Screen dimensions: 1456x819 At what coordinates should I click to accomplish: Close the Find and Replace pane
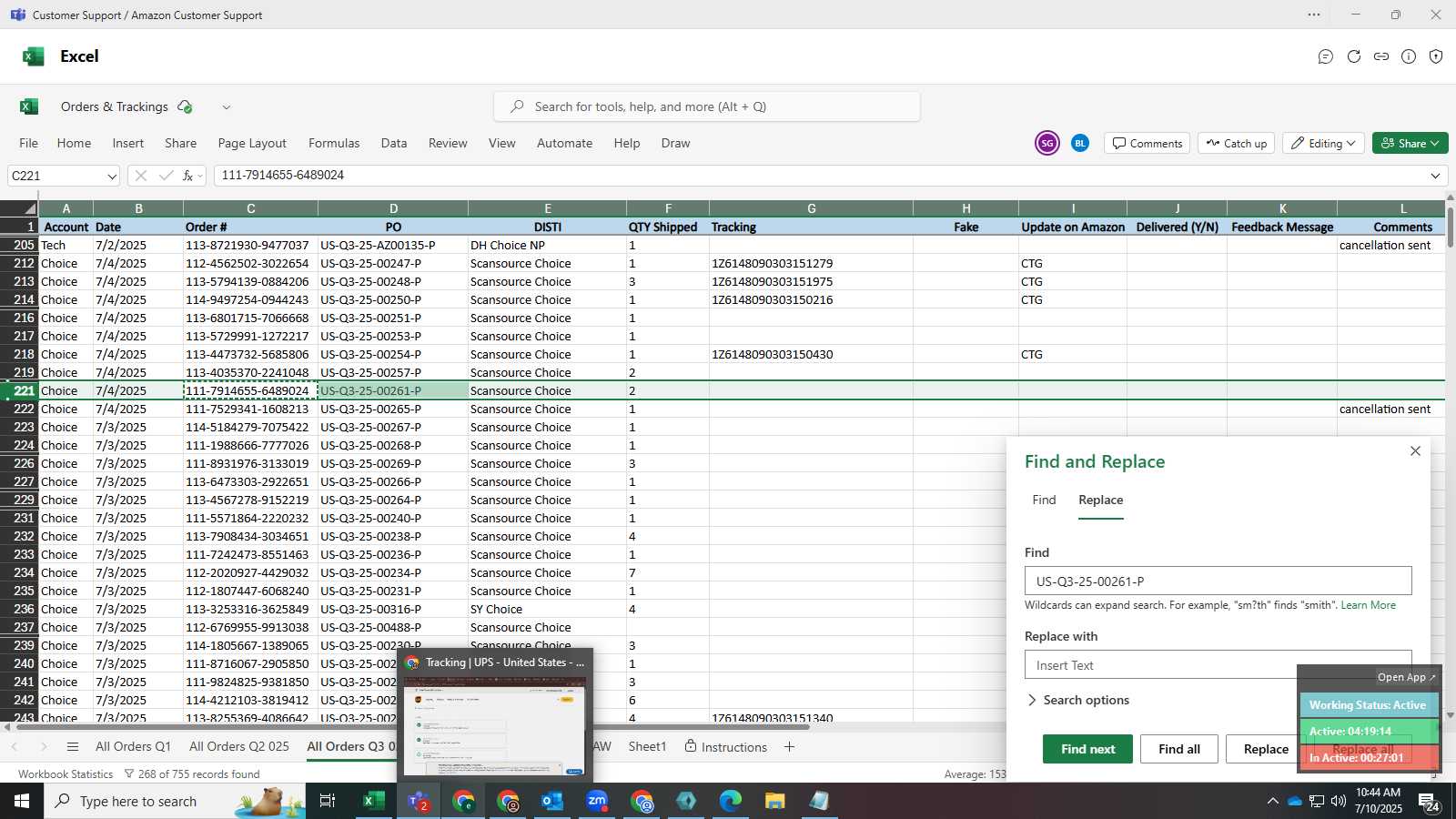click(1415, 450)
